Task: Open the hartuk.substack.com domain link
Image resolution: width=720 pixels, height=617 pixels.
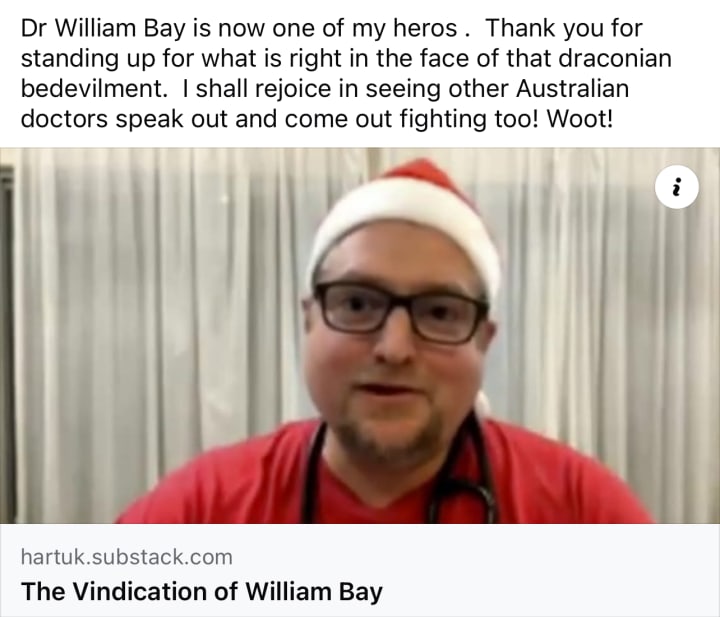Action: tap(127, 557)
